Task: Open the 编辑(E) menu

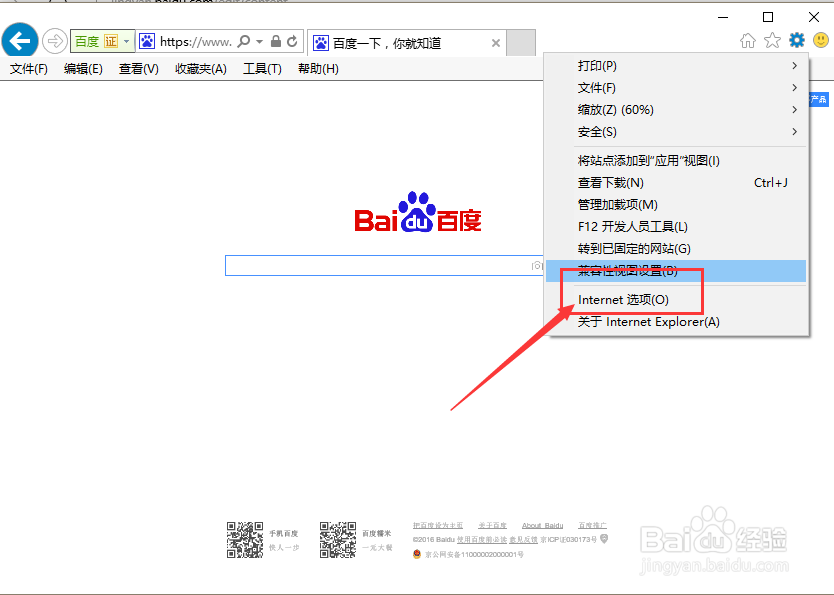Action: 83,69
